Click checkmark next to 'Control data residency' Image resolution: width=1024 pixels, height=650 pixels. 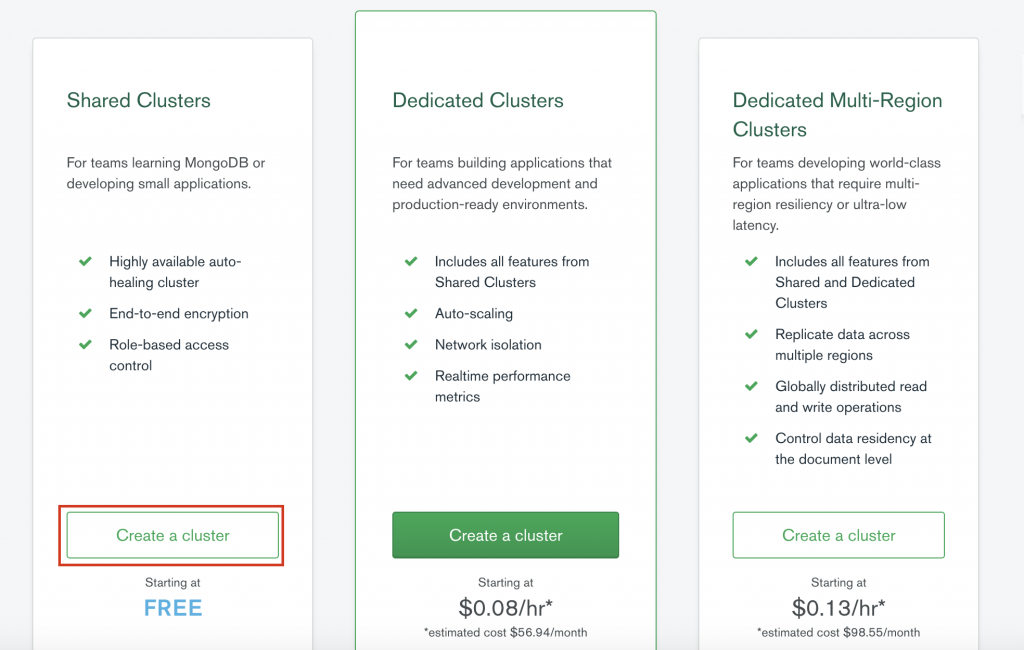click(751, 438)
